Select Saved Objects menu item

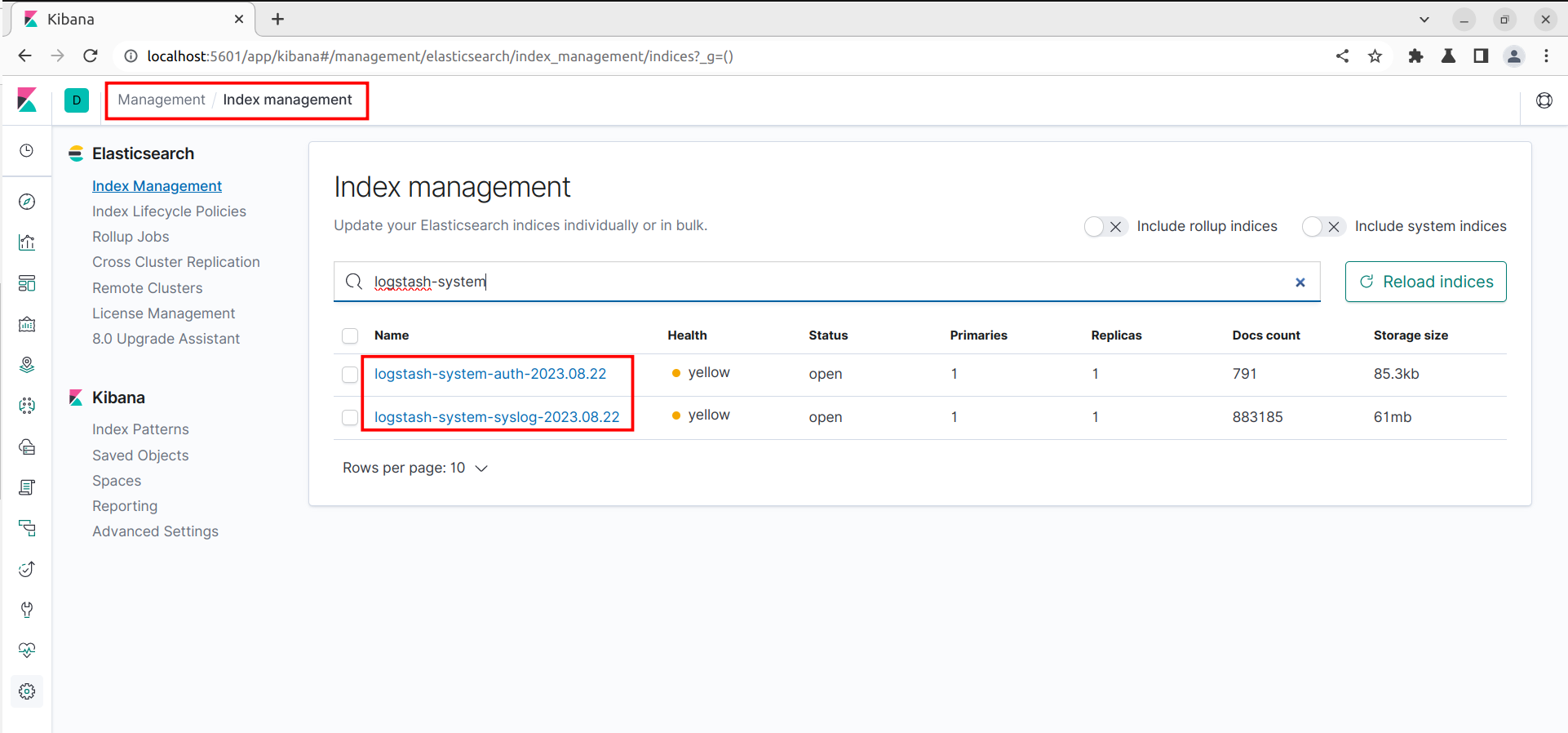click(140, 455)
